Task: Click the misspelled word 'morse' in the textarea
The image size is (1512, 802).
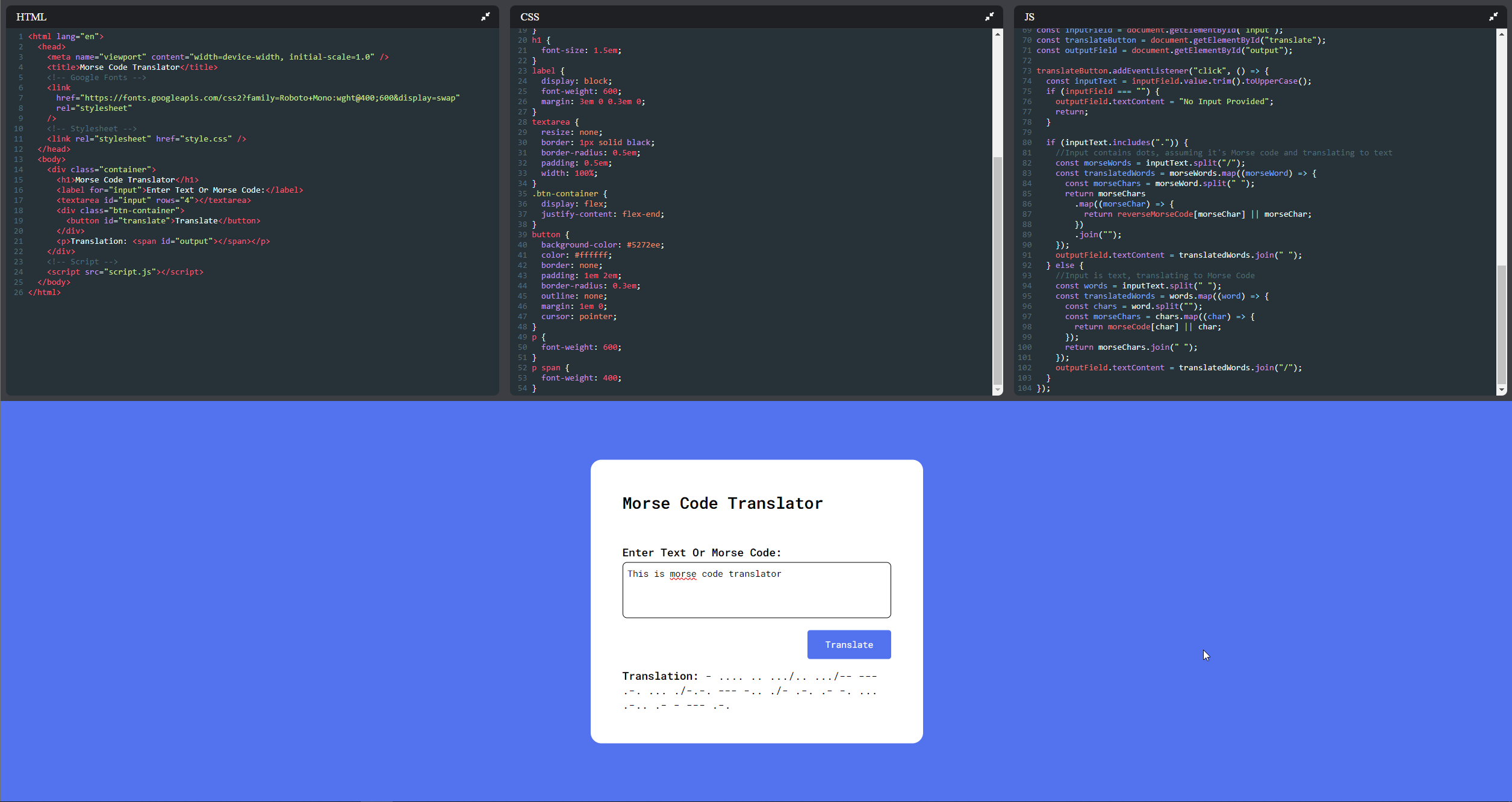Action: click(x=683, y=574)
